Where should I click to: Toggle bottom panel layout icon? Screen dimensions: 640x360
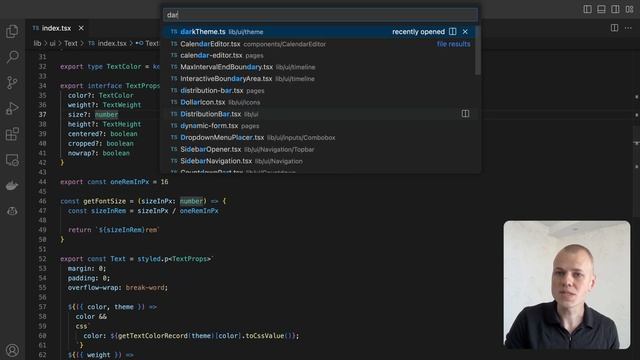(601, 9)
